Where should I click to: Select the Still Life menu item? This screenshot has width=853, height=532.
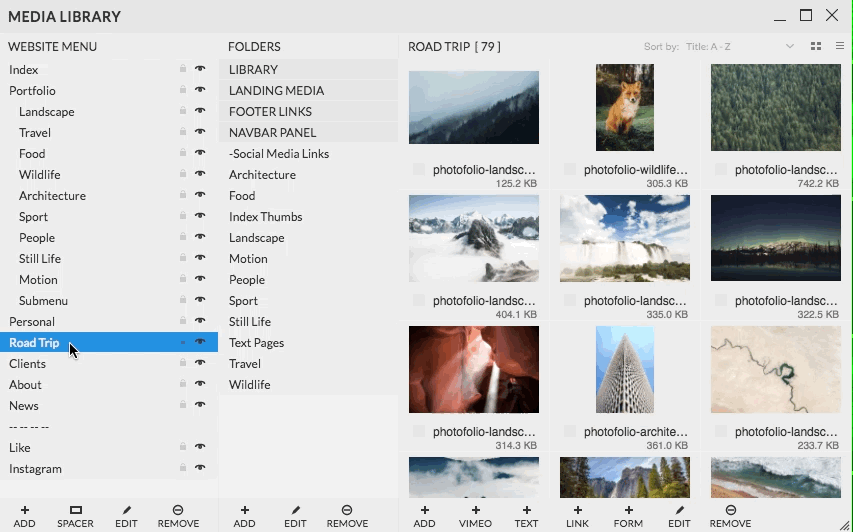(x=40, y=259)
